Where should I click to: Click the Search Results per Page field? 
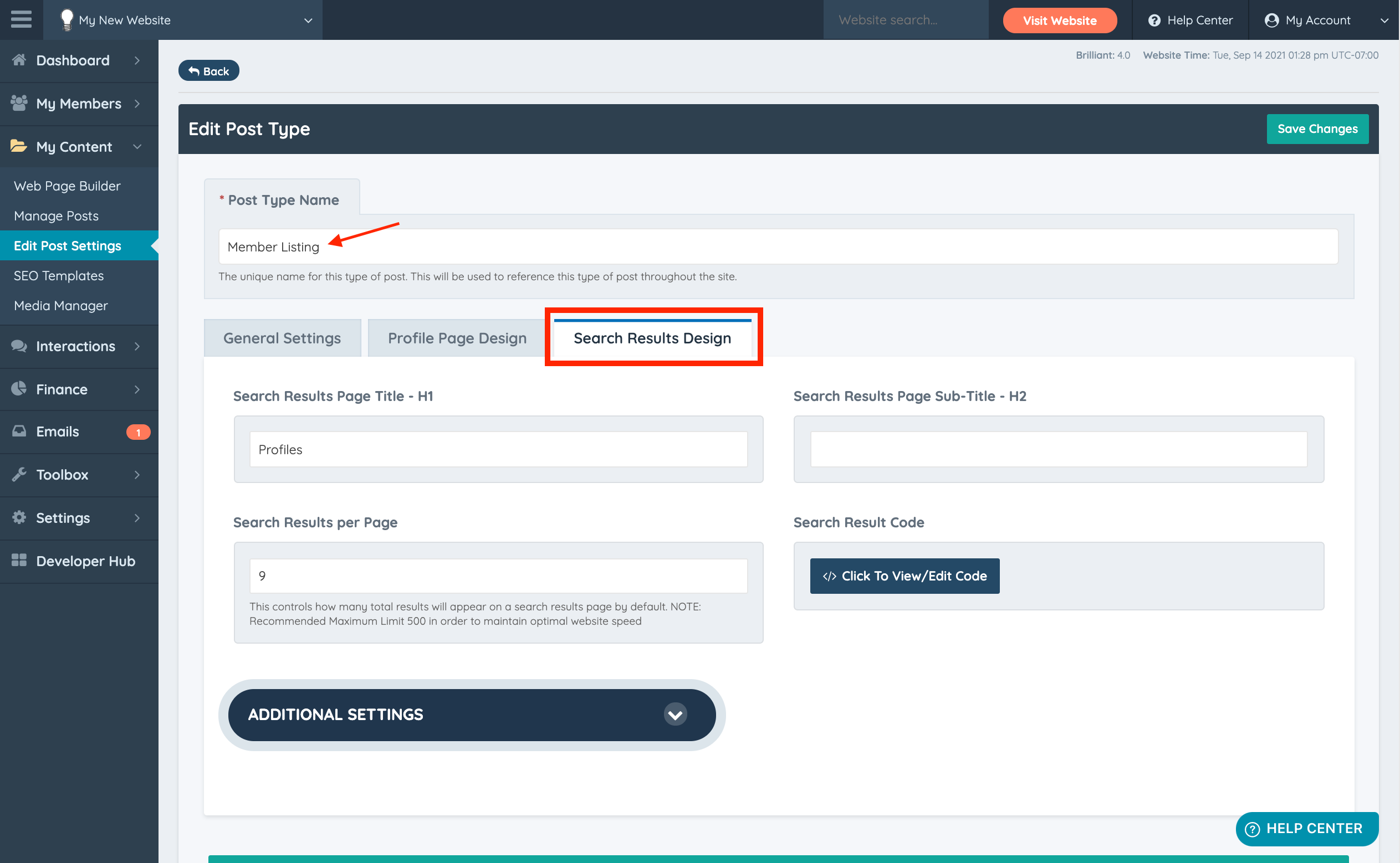click(498, 576)
